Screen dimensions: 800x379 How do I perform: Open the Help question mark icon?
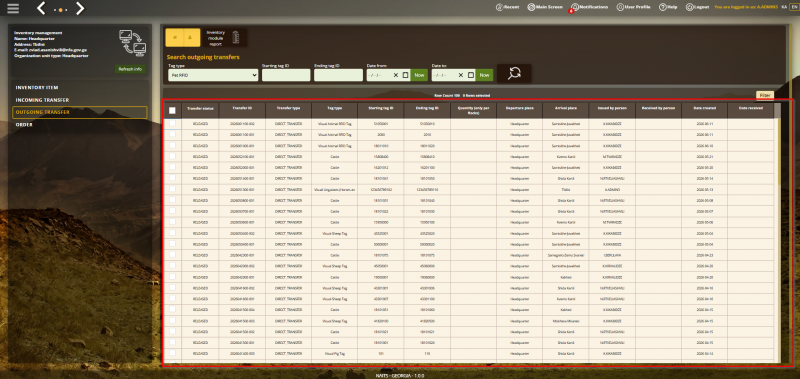663,7
